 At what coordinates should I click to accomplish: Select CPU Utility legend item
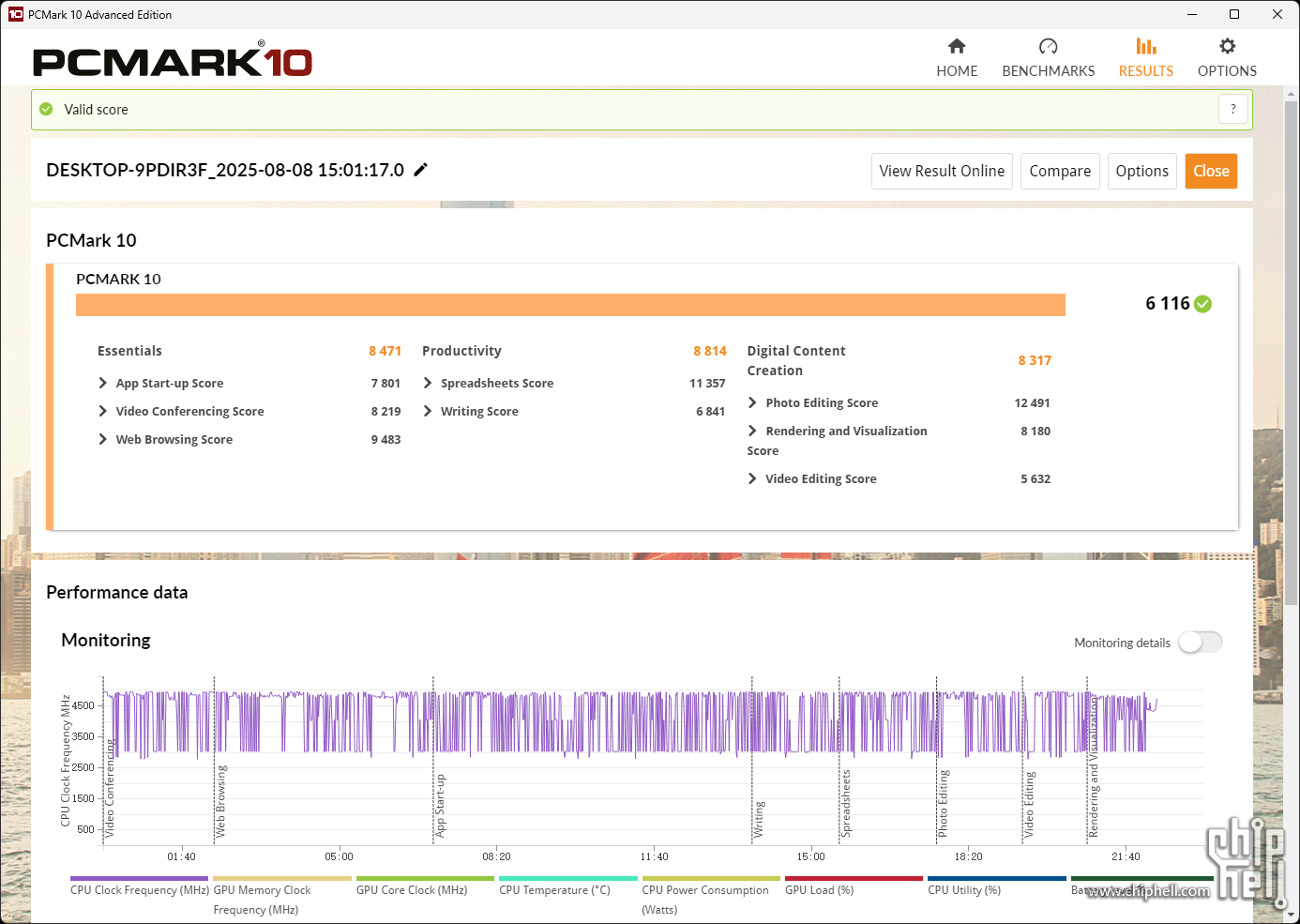coord(997,887)
